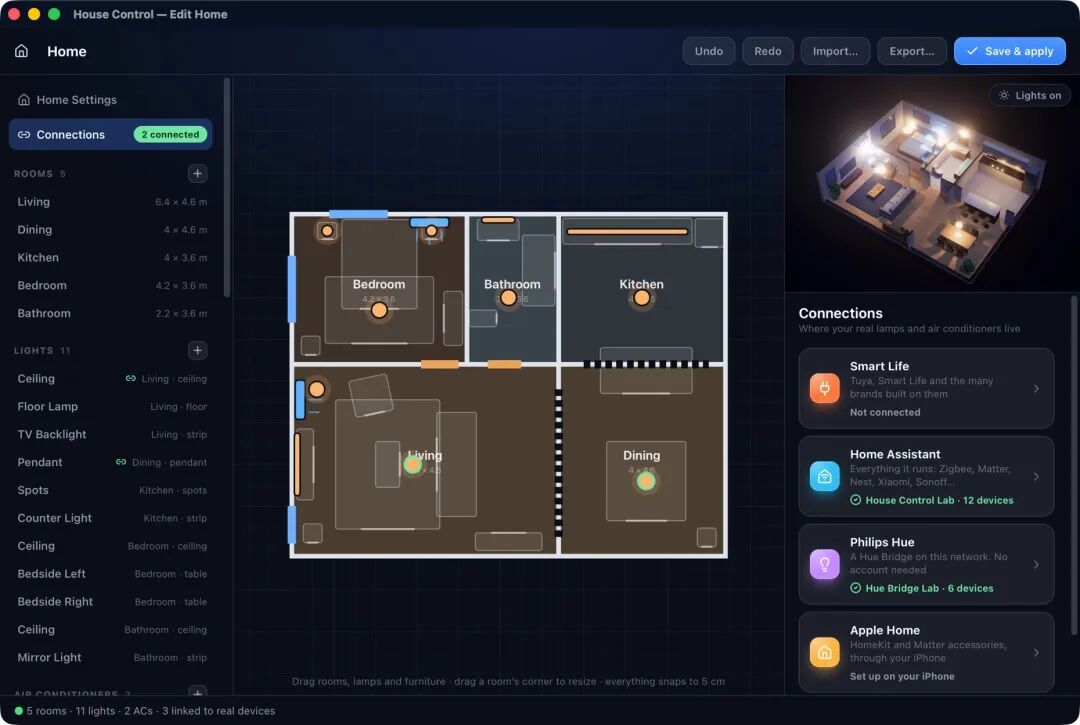The height and width of the screenshot is (725, 1080).
Task: Click the Apple Home orange icon
Action: [x=824, y=653]
